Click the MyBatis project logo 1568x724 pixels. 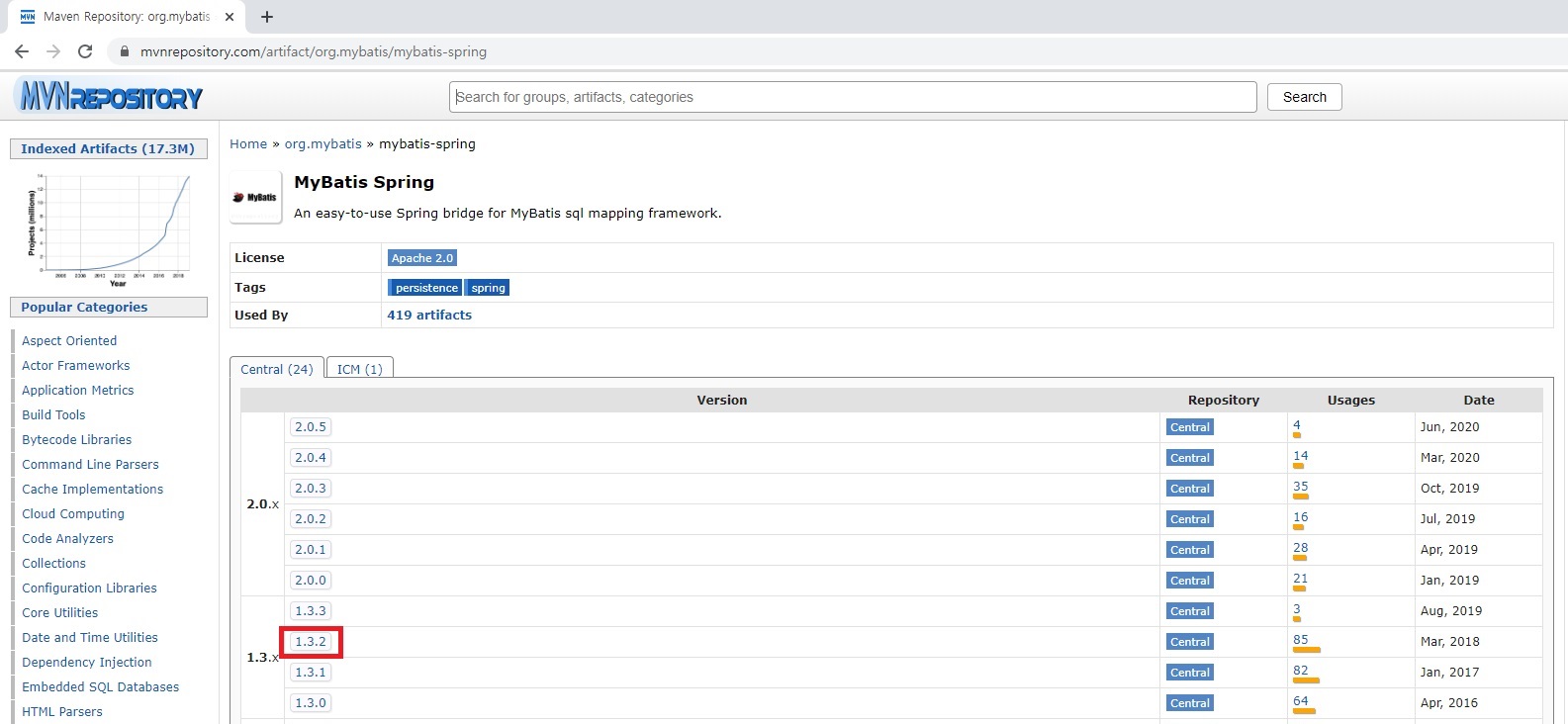255,197
